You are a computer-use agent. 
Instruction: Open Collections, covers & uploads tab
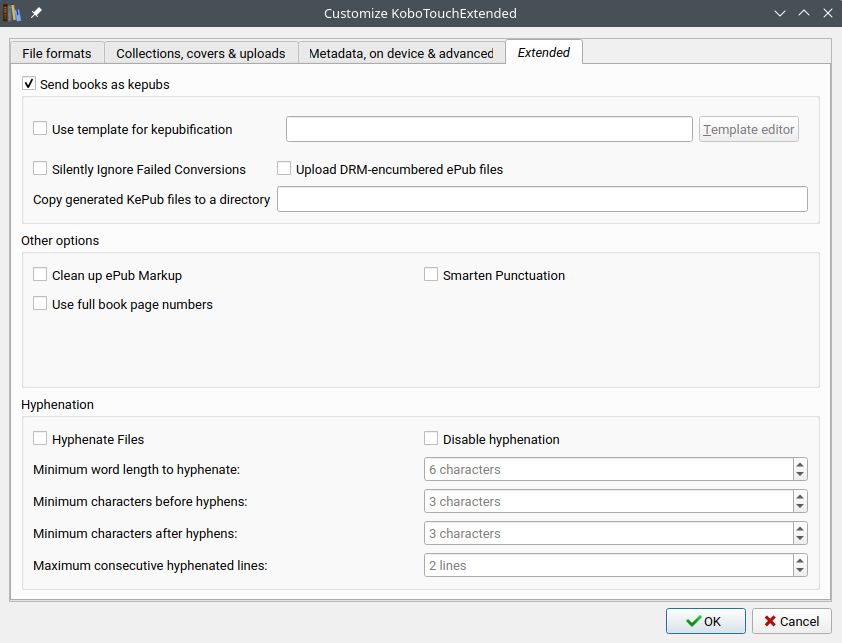pos(201,53)
